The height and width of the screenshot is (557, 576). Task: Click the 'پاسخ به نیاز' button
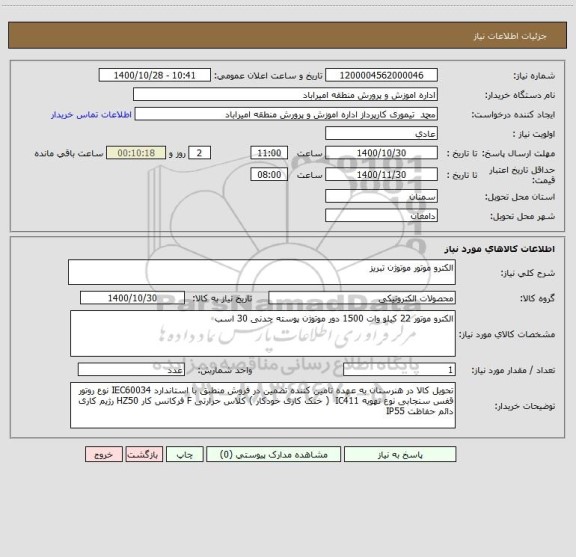click(x=400, y=454)
